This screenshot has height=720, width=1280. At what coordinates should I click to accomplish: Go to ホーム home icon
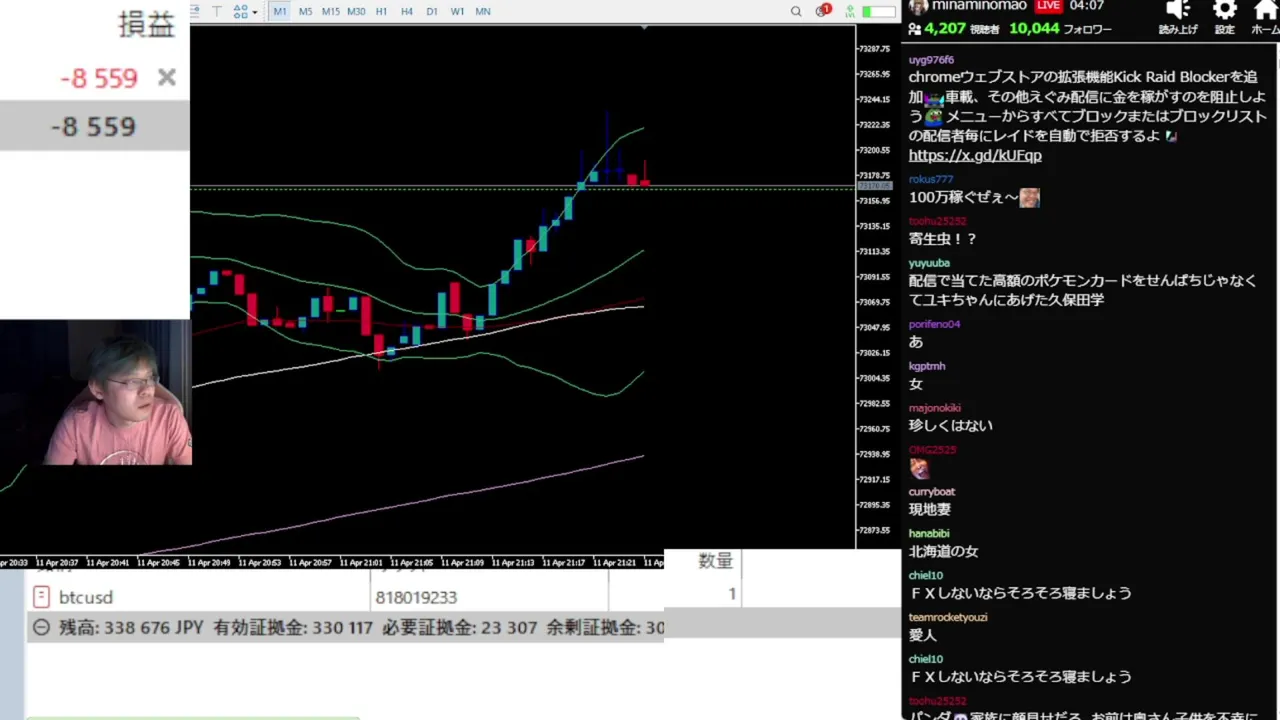1266,11
